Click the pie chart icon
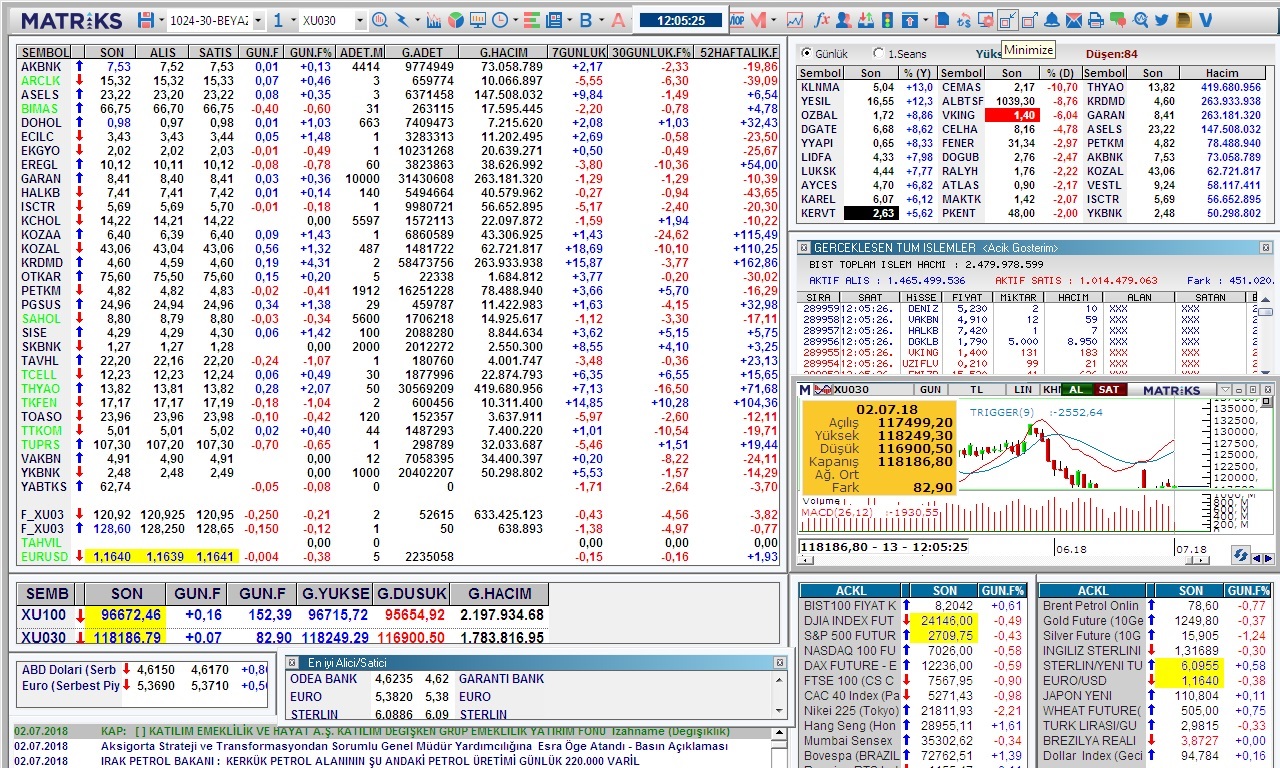 click(x=455, y=20)
